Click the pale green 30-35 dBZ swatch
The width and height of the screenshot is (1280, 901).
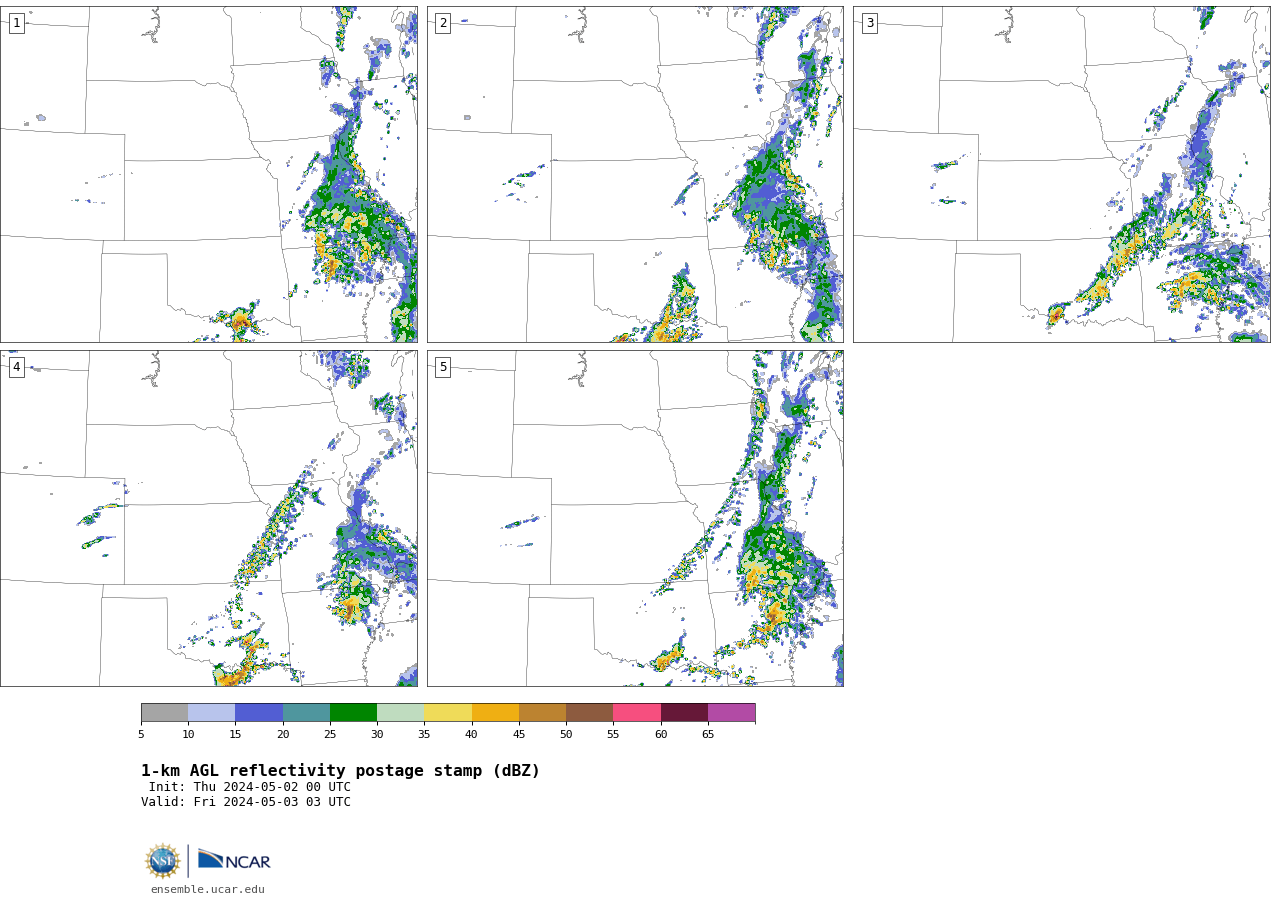pyautogui.click(x=400, y=712)
